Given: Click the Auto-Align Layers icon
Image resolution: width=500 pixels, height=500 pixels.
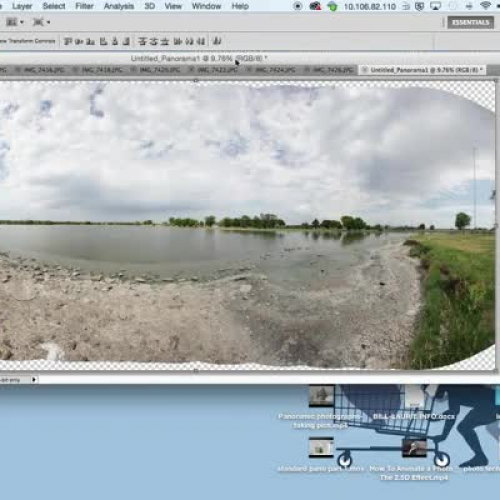Looking at the screenshot, I should (x=217, y=41).
